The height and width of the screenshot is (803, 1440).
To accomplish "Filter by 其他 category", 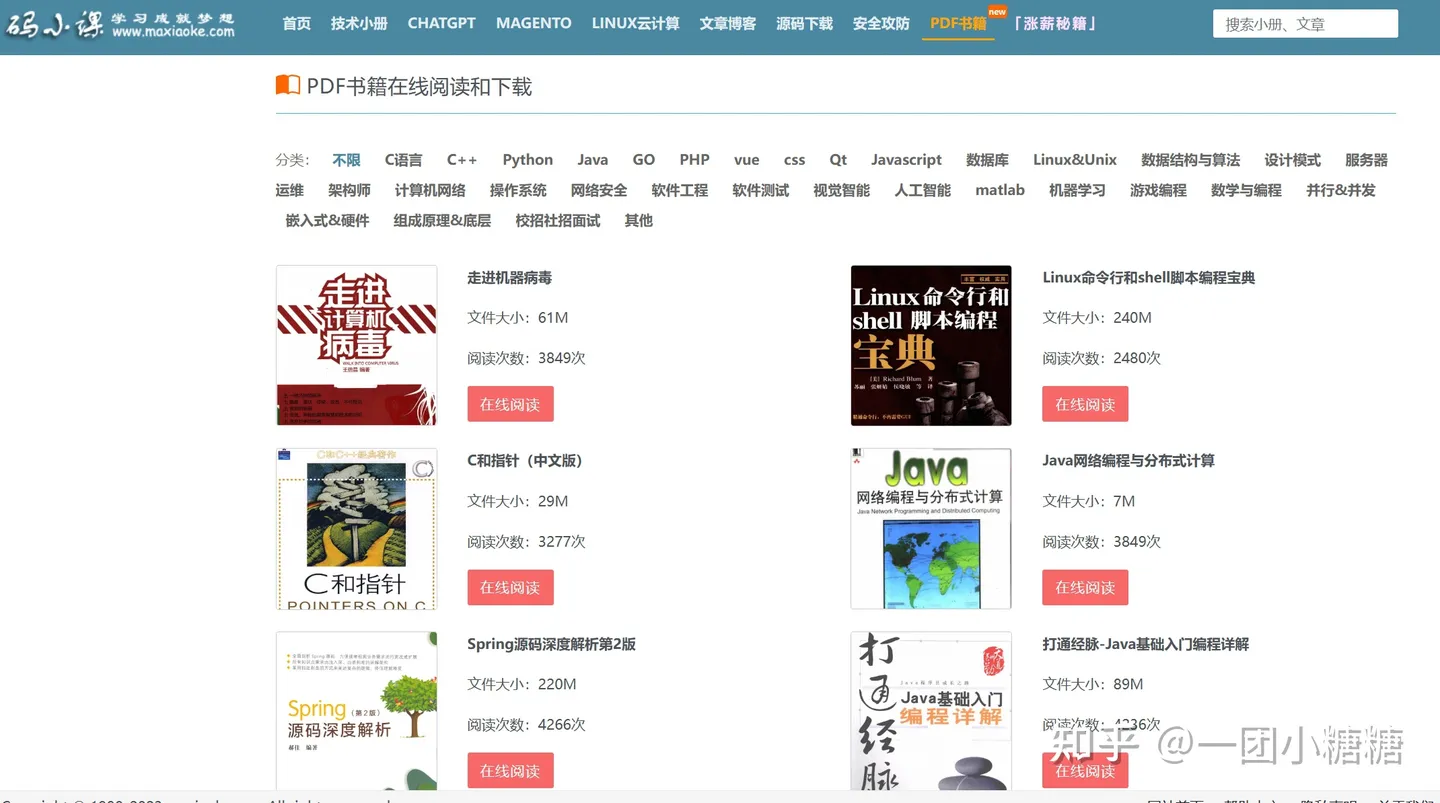I will point(639,220).
